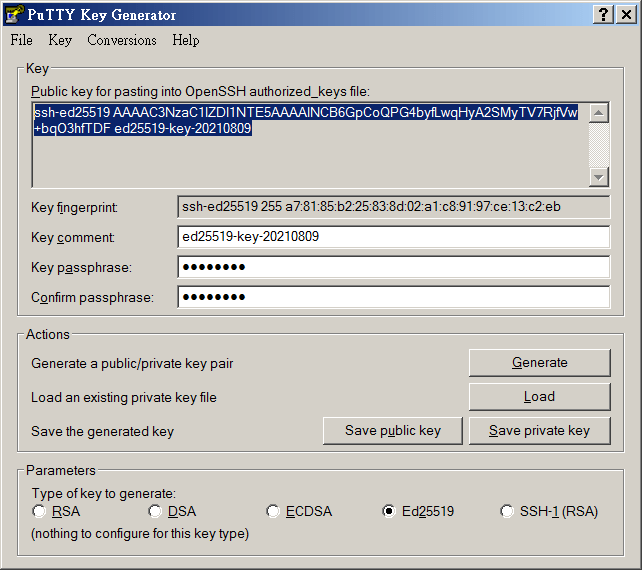Viewport: 642px width, 570px height.
Task: Click Save private key button
Action: point(540,431)
